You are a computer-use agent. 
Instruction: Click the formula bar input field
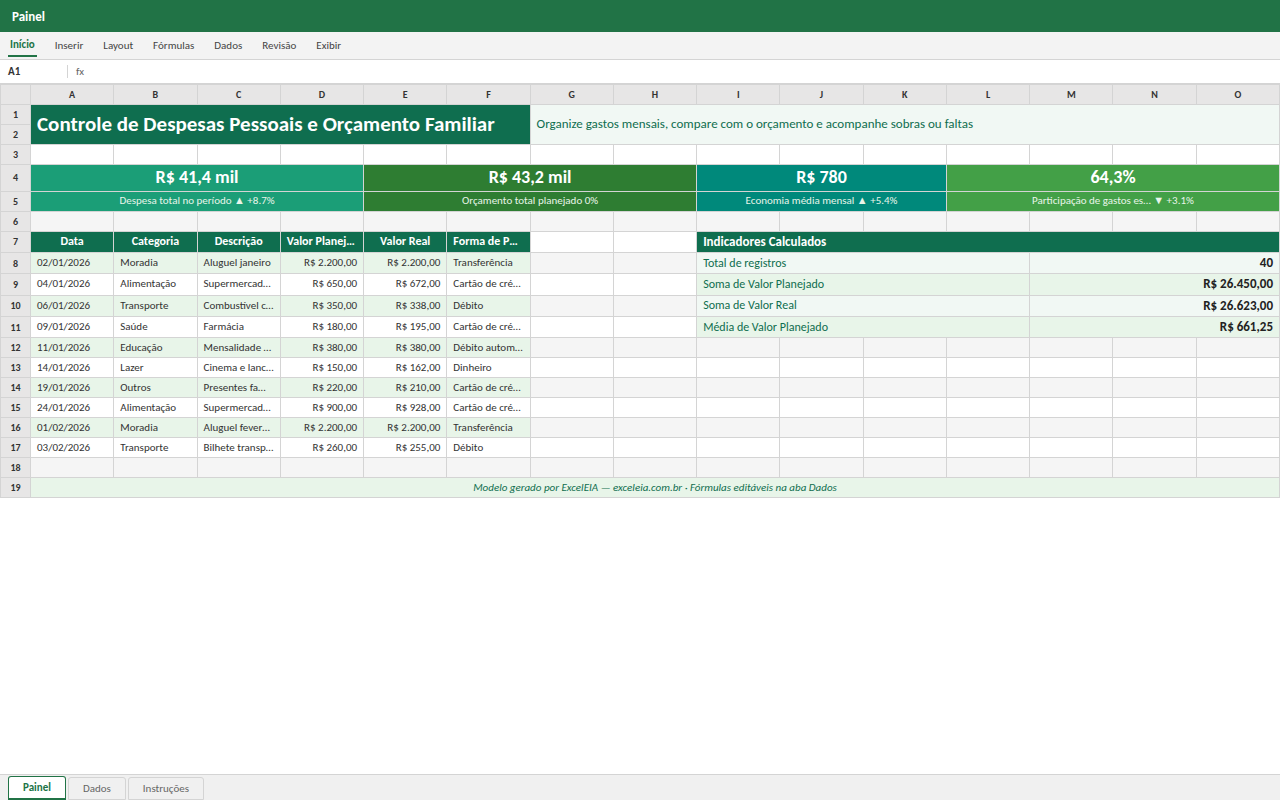[x=680, y=72]
